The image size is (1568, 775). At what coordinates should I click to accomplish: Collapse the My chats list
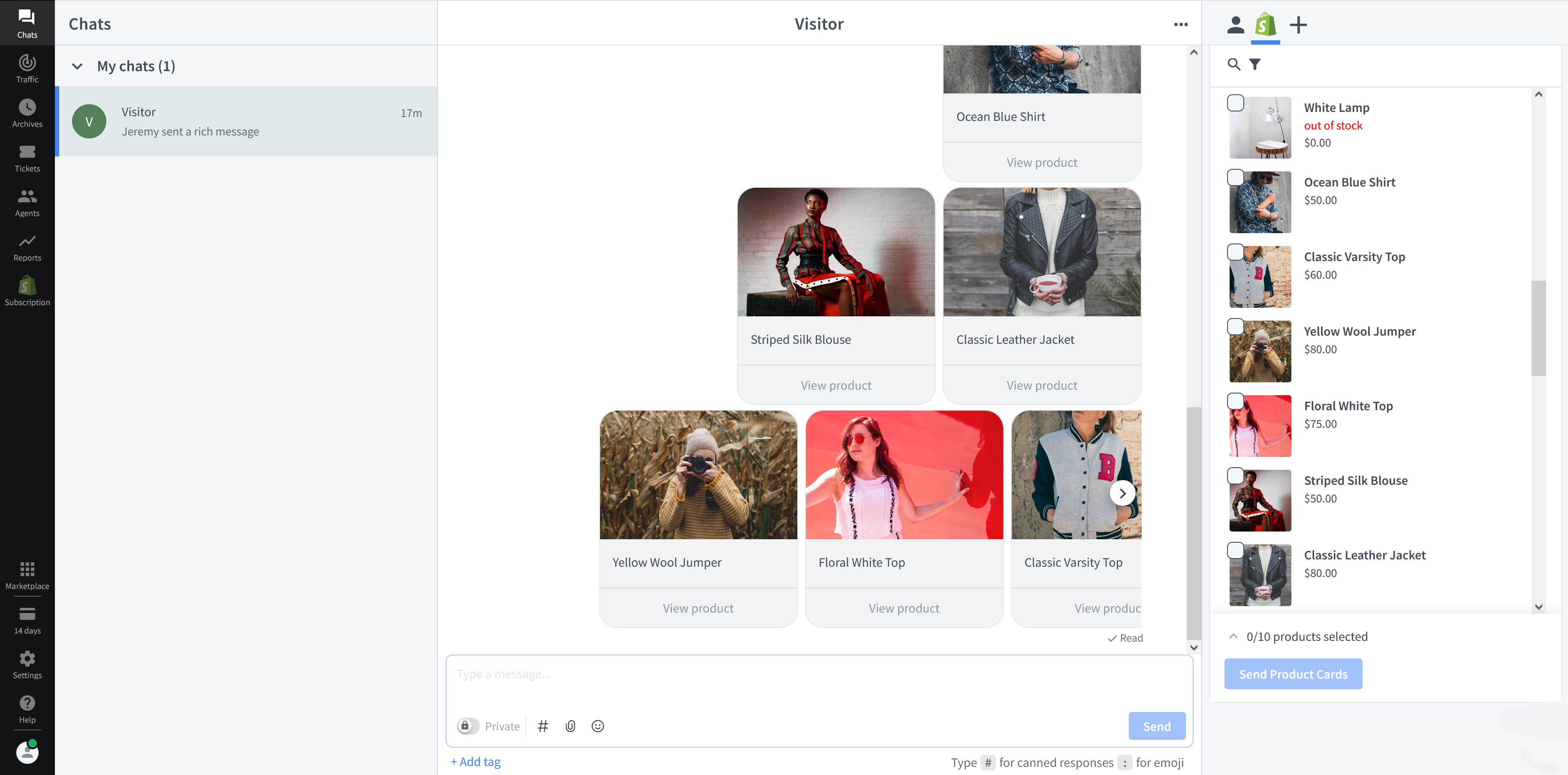[x=77, y=66]
